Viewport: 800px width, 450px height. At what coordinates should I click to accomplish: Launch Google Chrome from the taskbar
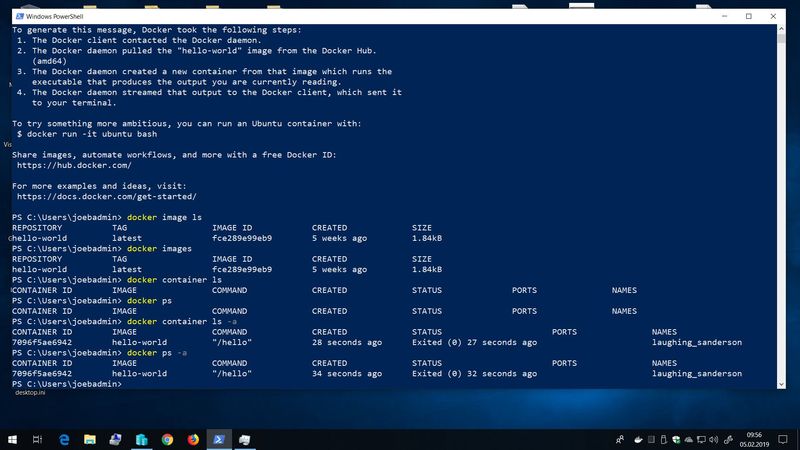click(167, 439)
